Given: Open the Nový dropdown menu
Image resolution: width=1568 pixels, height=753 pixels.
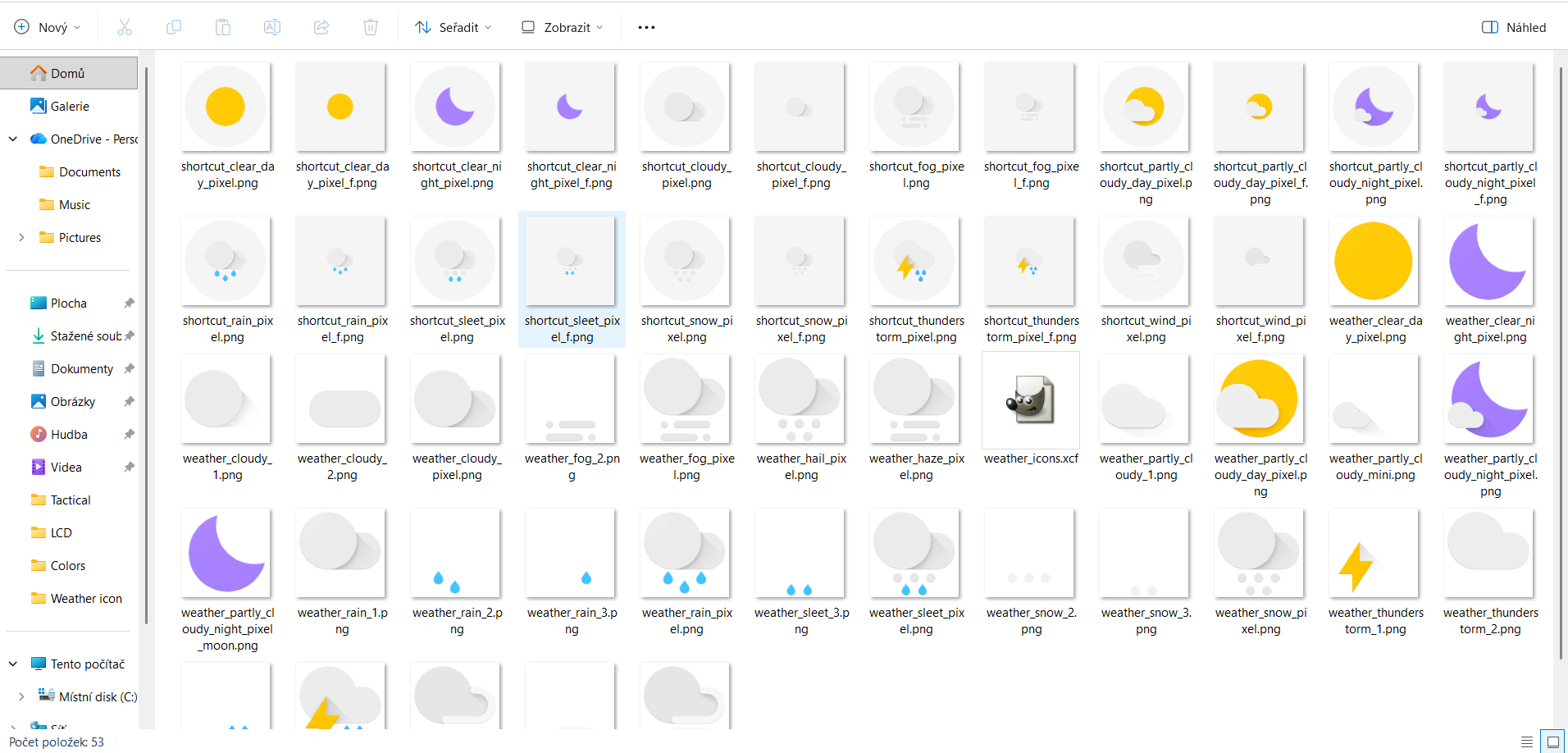Looking at the screenshot, I should pyautogui.click(x=48, y=27).
